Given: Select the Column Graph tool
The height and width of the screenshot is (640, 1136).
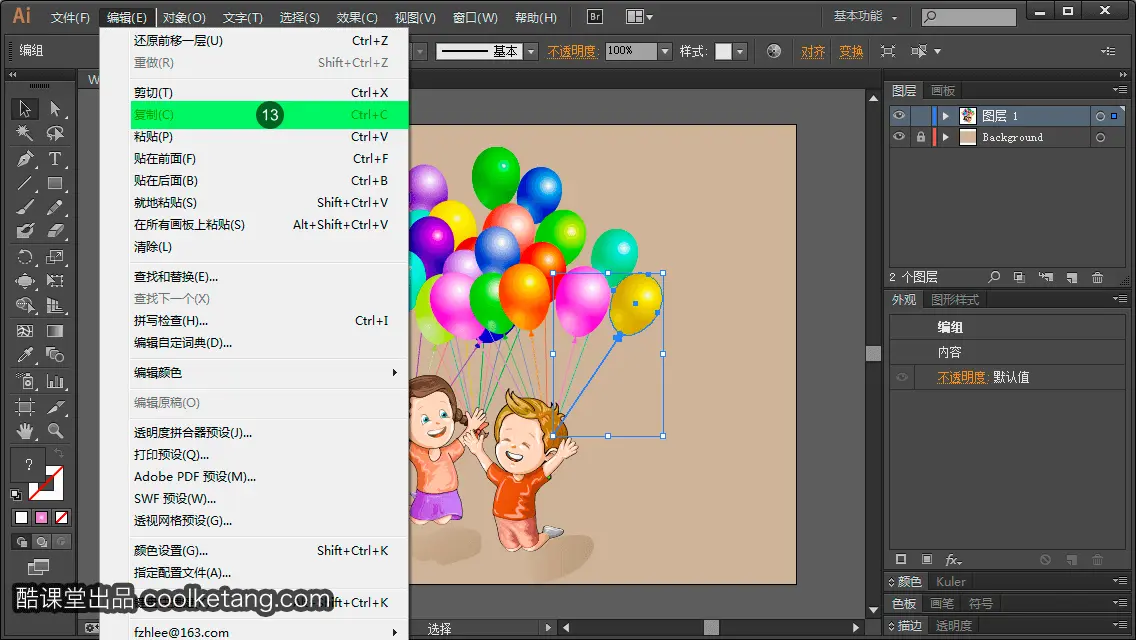Looking at the screenshot, I should (x=55, y=381).
